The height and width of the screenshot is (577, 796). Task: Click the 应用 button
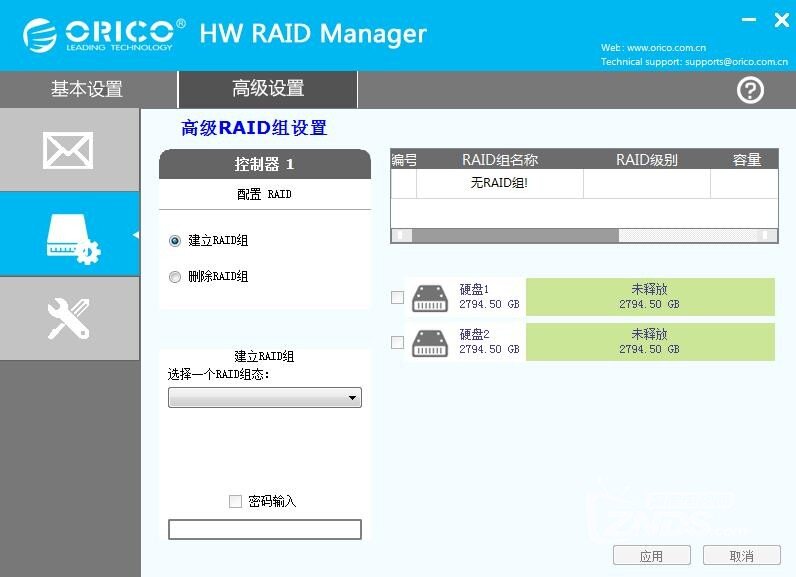pyautogui.click(x=651, y=556)
